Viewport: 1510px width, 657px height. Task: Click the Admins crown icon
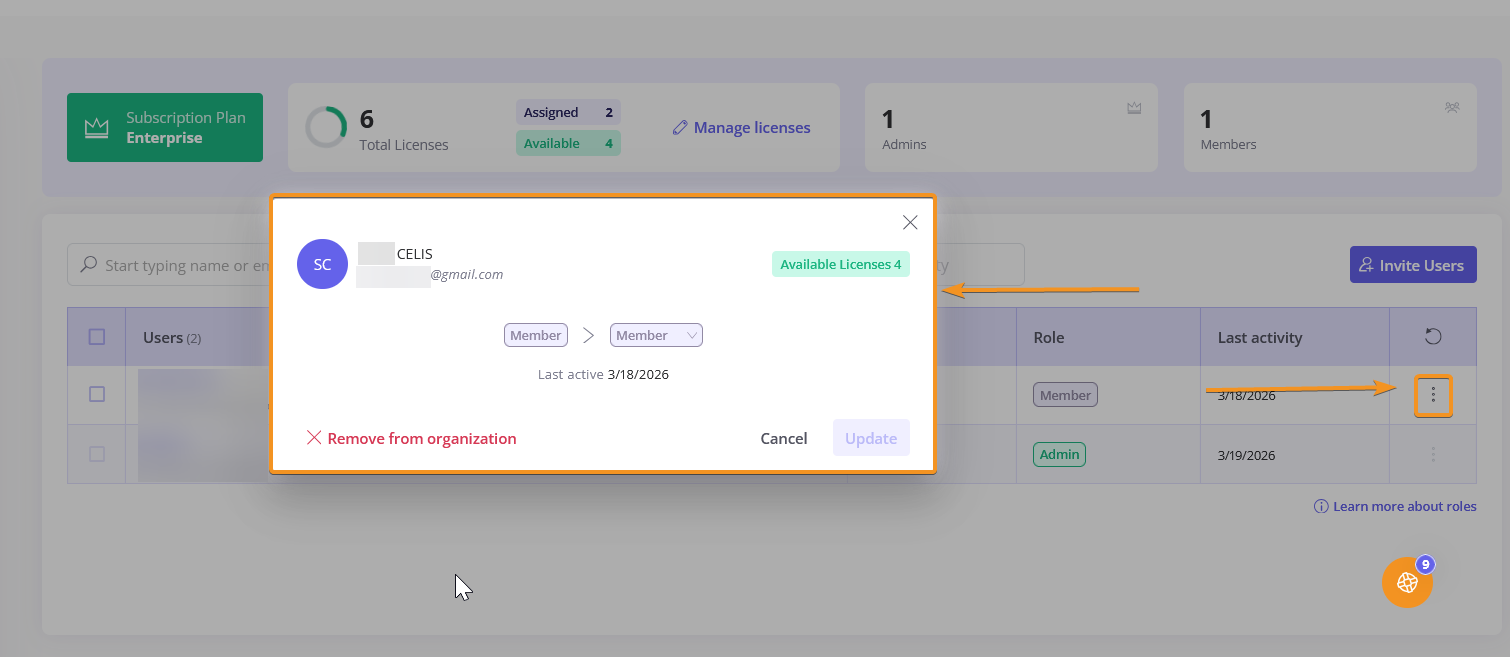click(x=1134, y=108)
